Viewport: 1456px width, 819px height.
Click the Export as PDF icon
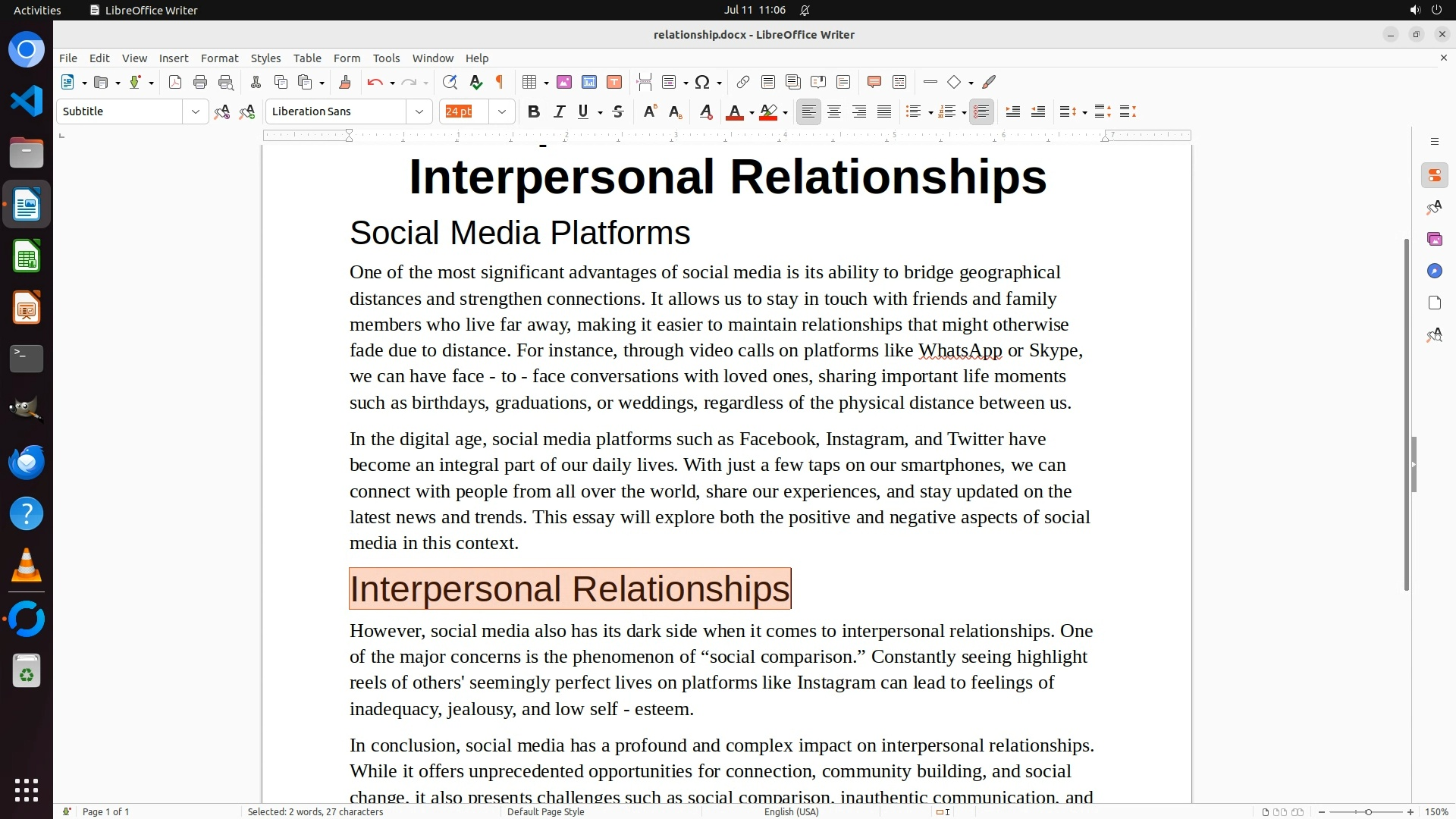[x=175, y=83]
